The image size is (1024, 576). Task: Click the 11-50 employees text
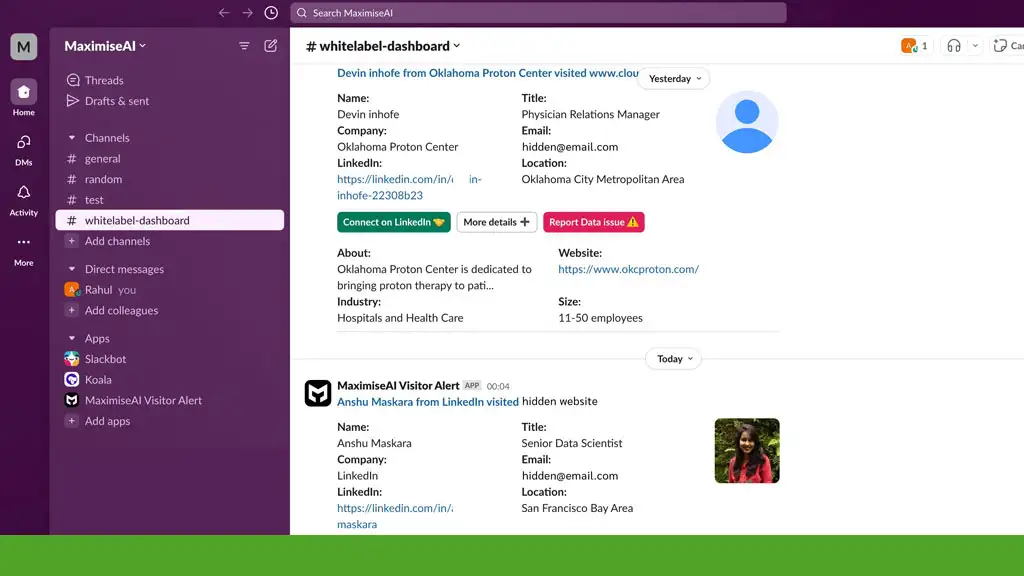600,318
